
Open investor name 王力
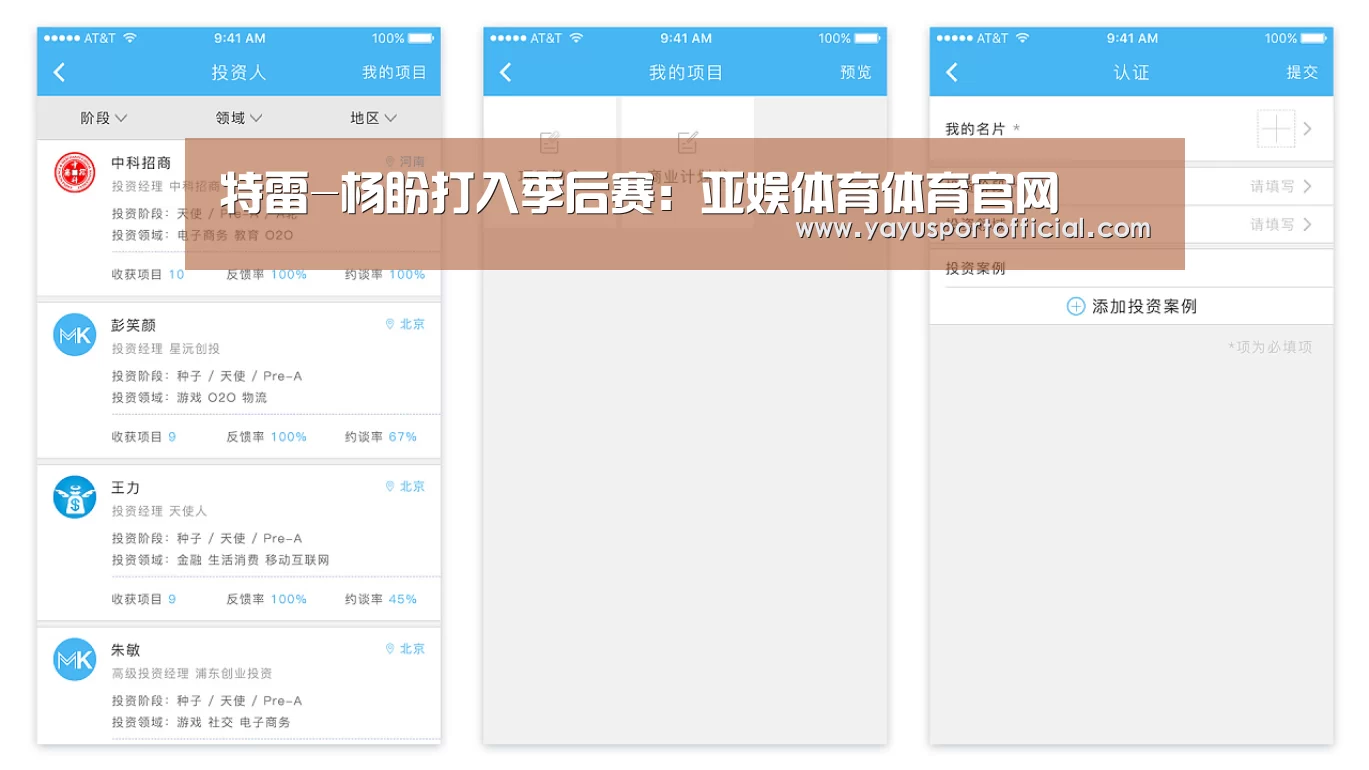point(125,487)
